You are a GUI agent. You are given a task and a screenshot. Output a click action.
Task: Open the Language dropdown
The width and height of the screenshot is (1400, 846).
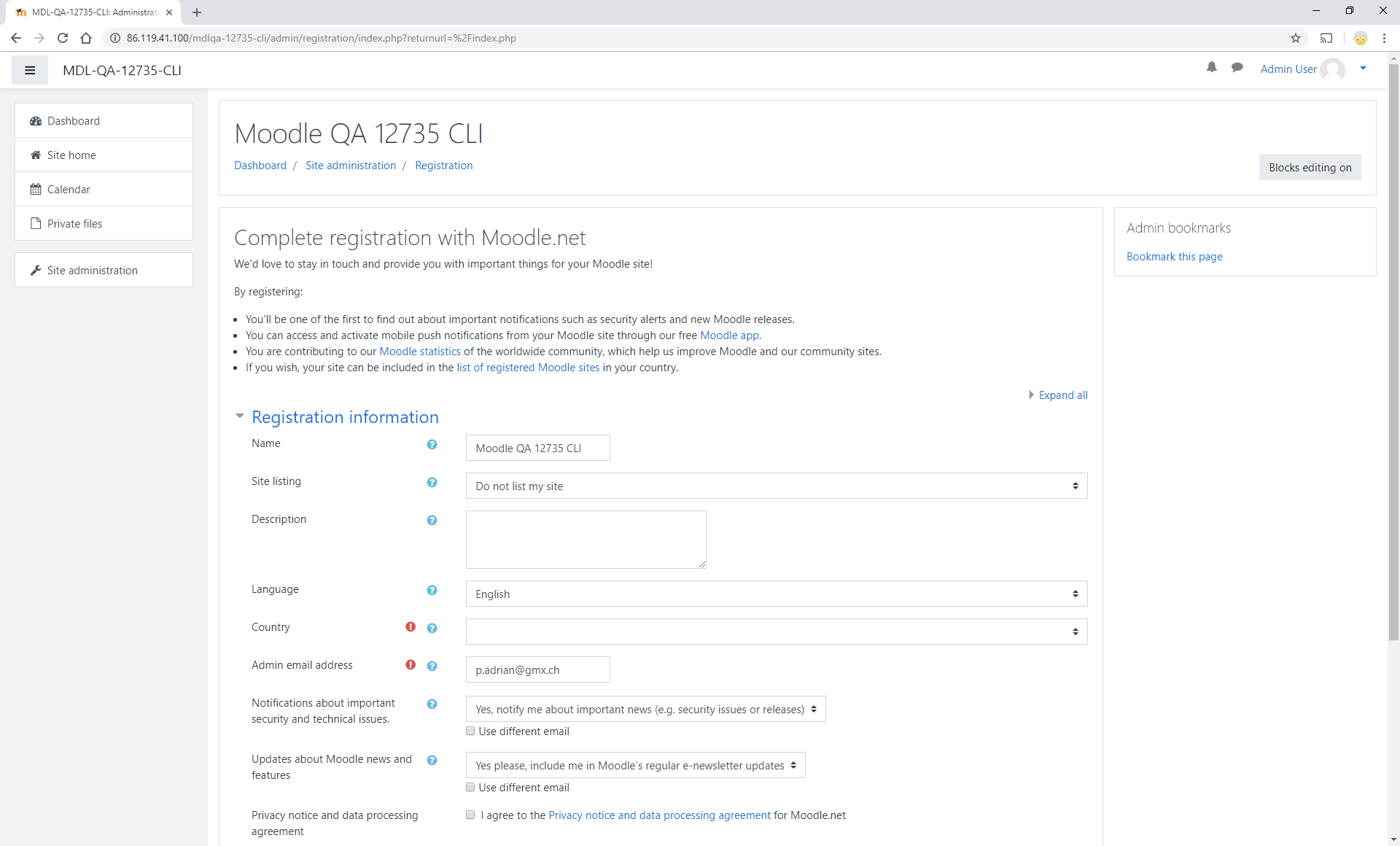777,594
